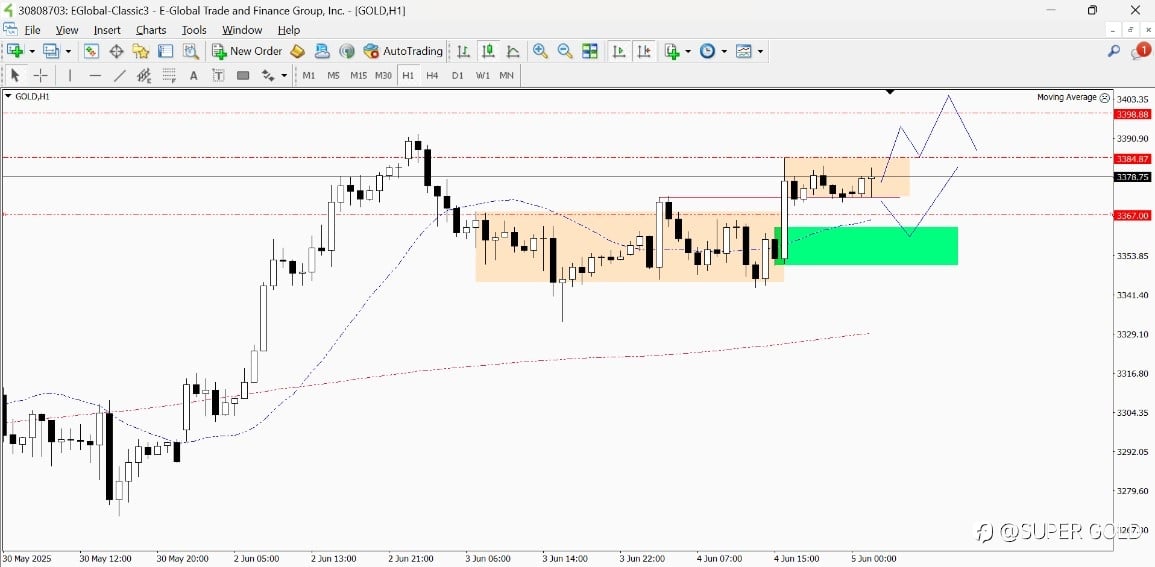Image resolution: width=1155 pixels, height=567 pixels.
Task: Open the Data Window crosshair-target icon
Action: [x=116, y=51]
